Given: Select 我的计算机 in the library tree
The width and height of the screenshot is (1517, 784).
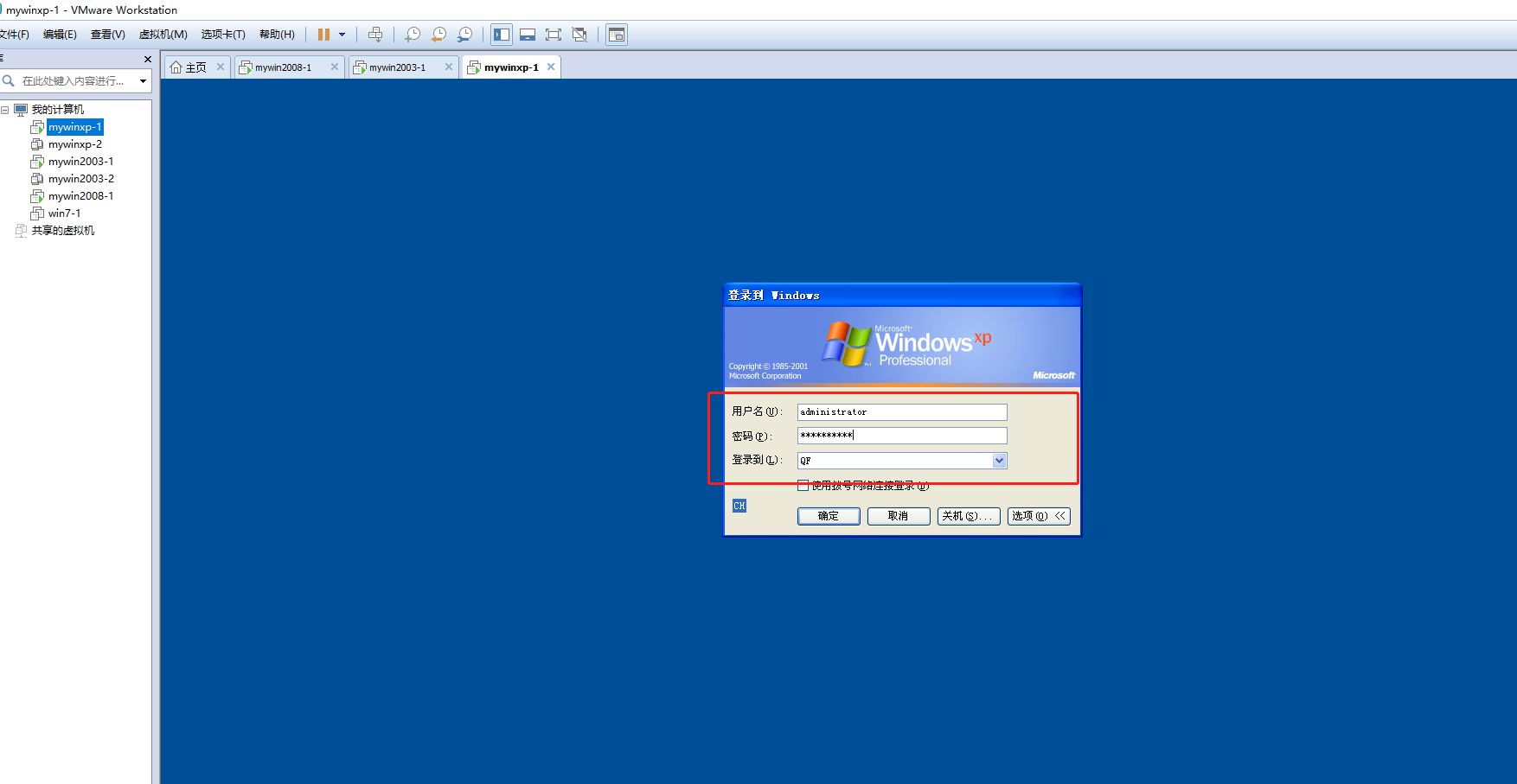Looking at the screenshot, I should (x=58, y=110).
